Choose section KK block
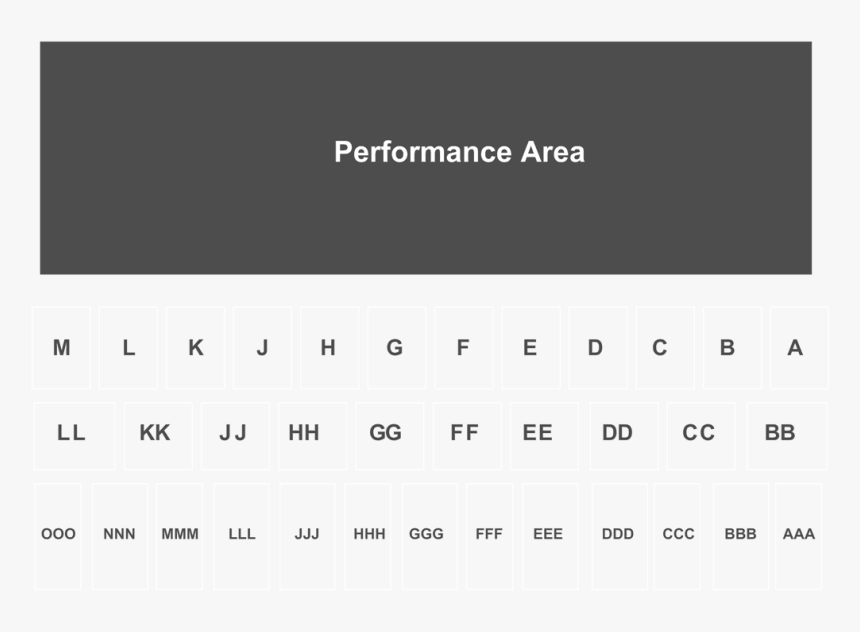This screenshot has width=860, height=632. click(x=155, y=433)
